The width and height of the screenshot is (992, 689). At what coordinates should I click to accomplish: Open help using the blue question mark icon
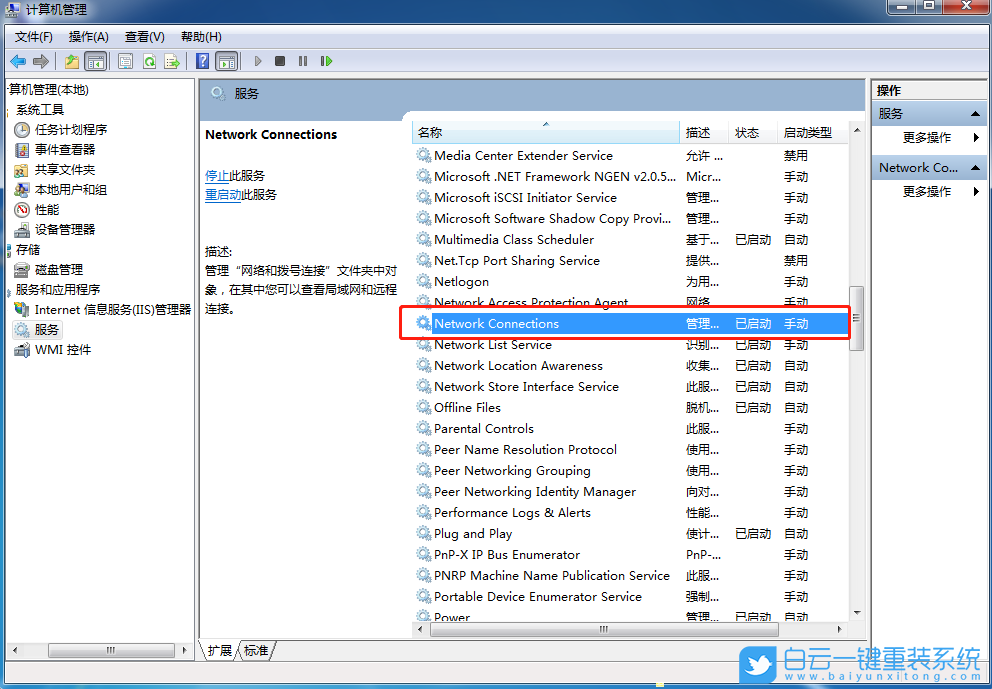(x=201, y=61)
